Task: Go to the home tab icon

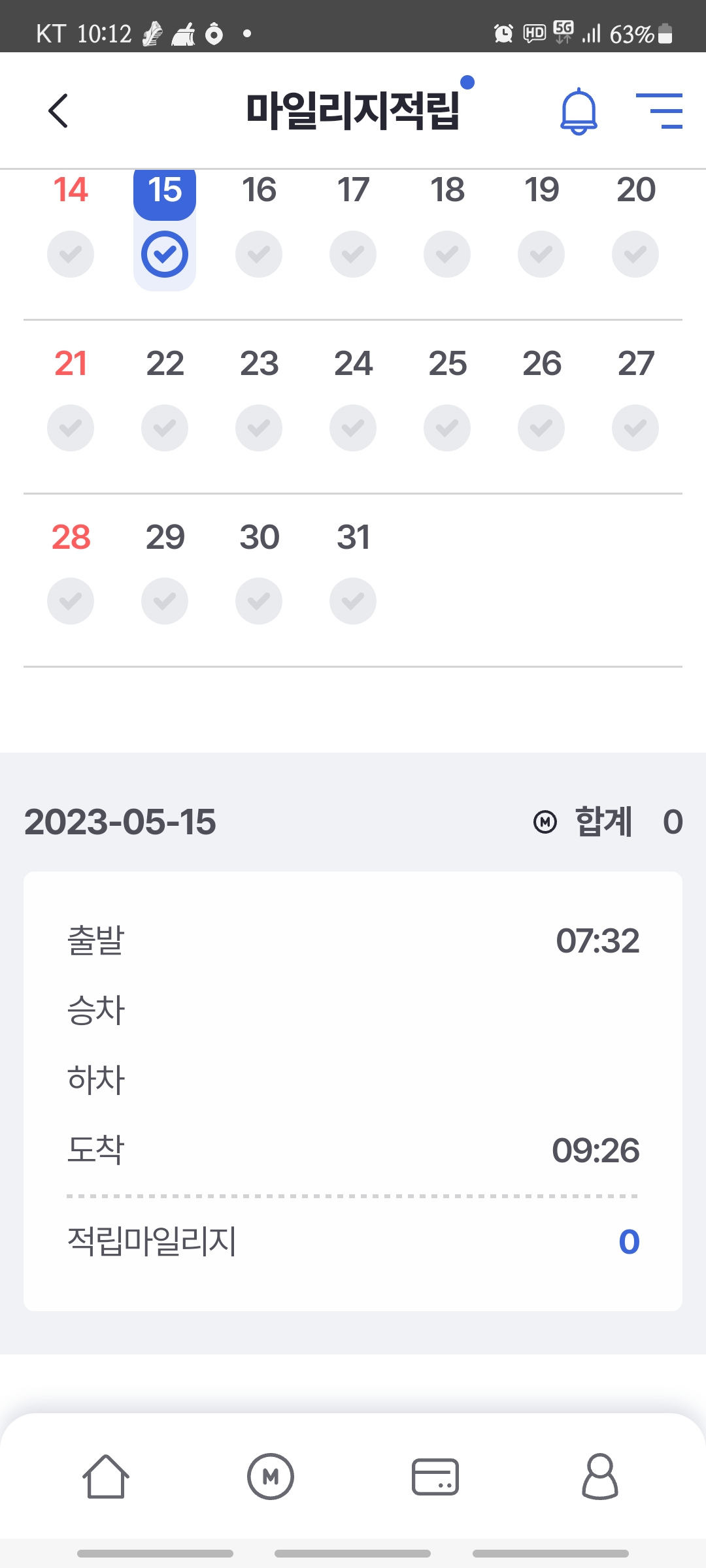Action: (106, 1476)
